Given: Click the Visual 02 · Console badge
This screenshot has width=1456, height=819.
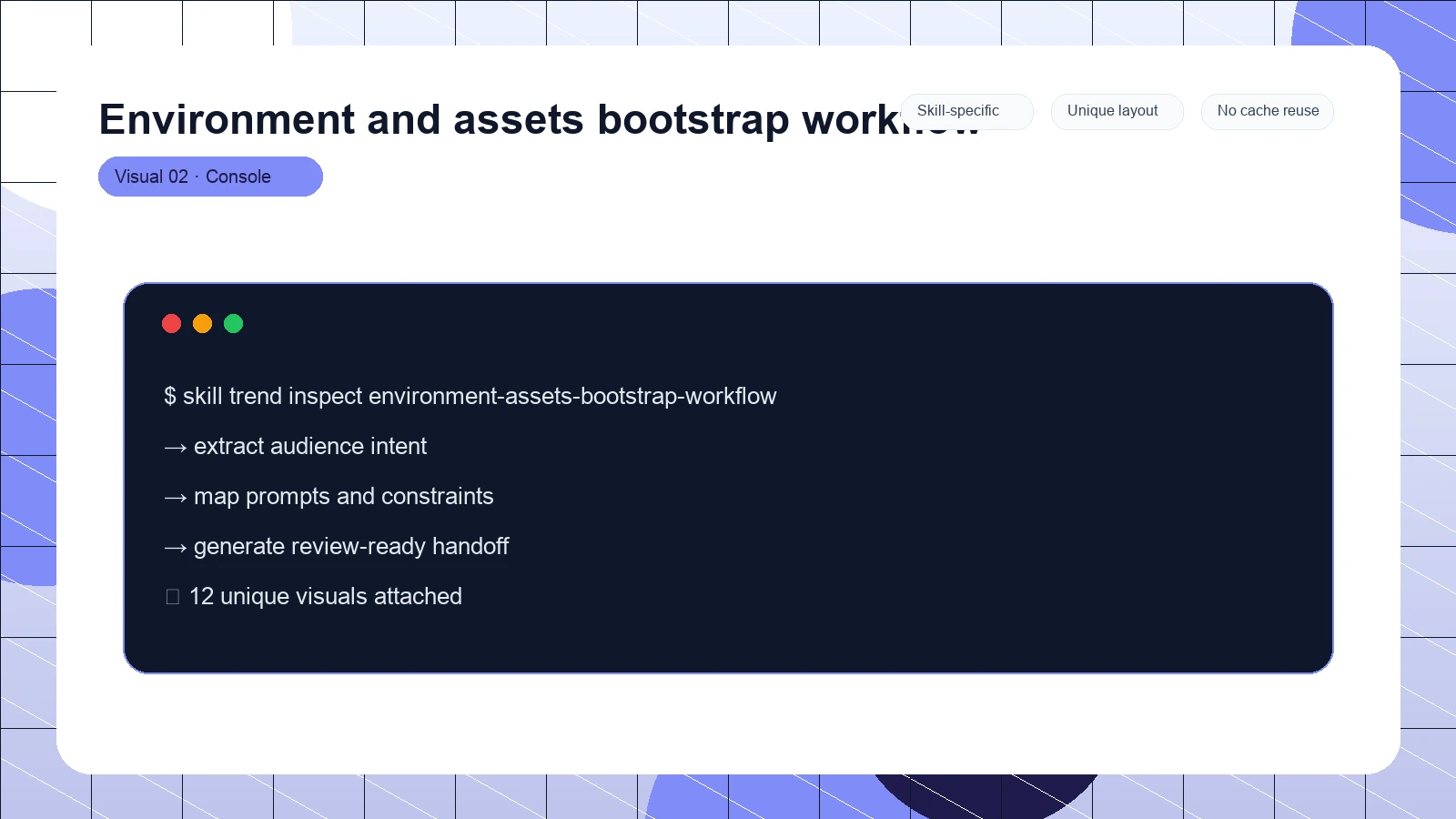Looking at the screenshot, I should pos(210,177).
